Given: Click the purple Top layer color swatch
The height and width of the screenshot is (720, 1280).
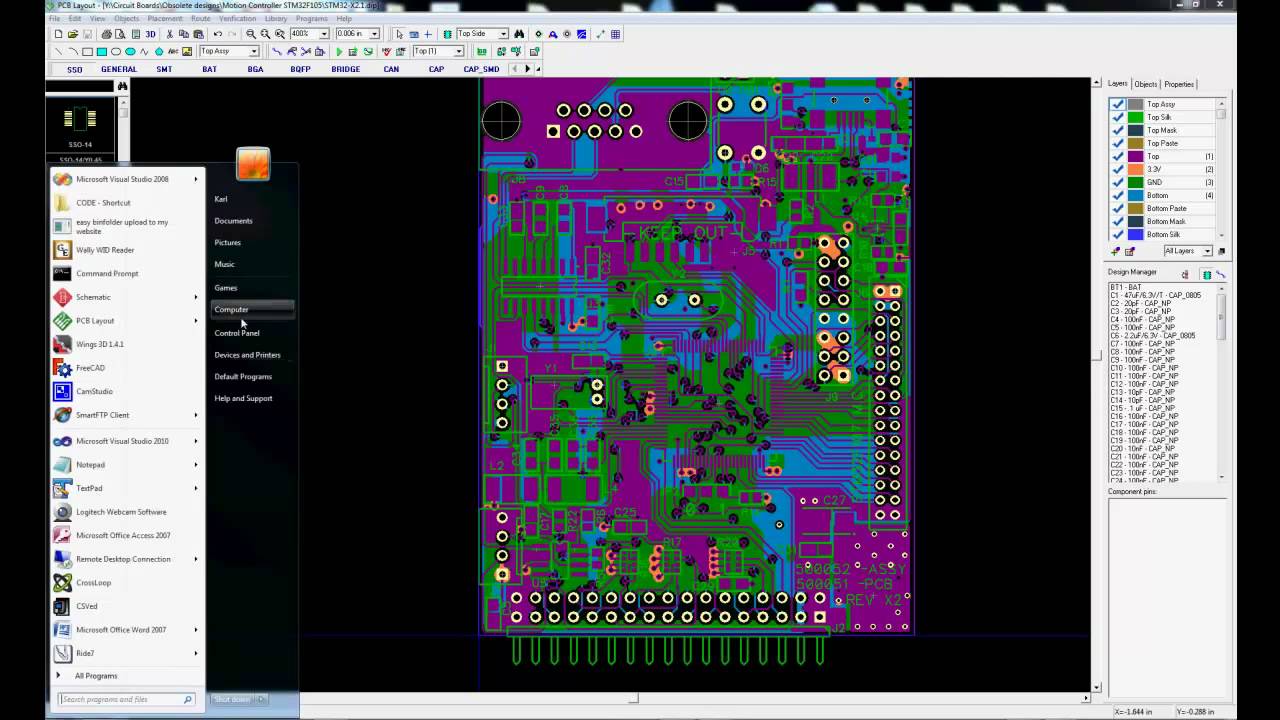Looking at the screenshot, I should [1136, 156].
